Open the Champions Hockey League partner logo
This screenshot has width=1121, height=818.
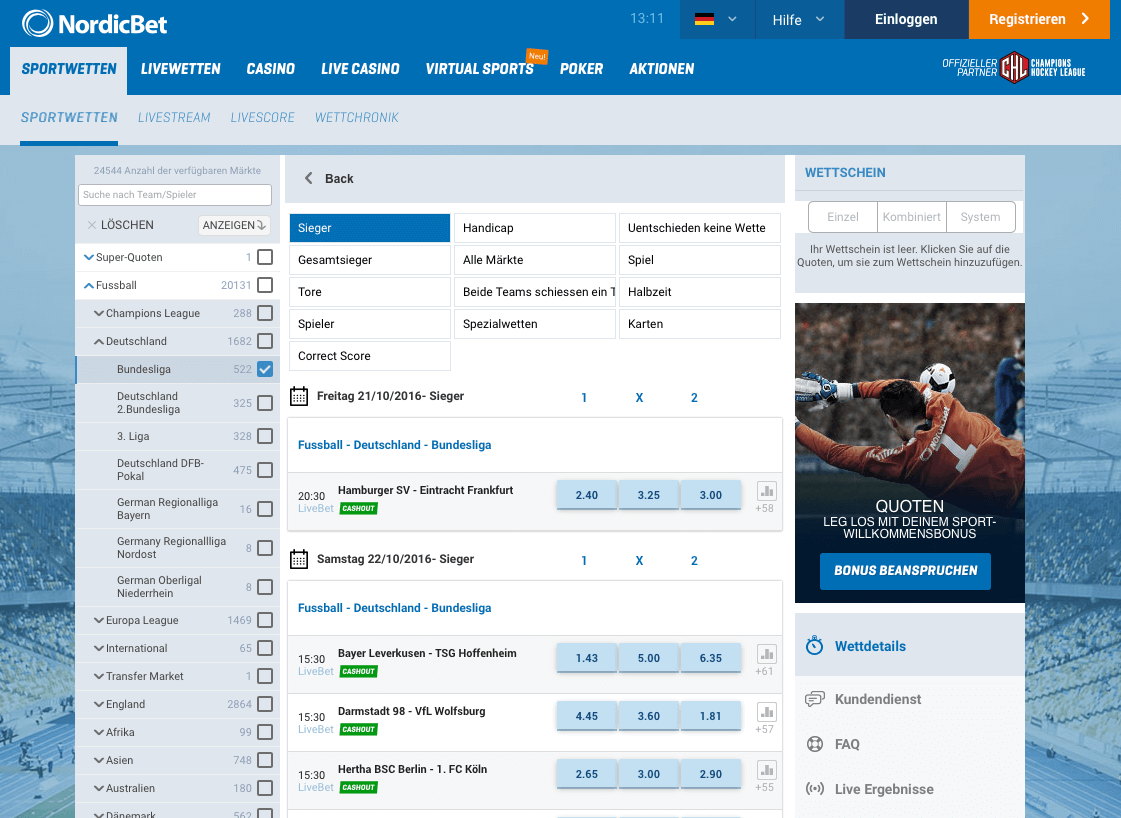(x=1014, y=68)
